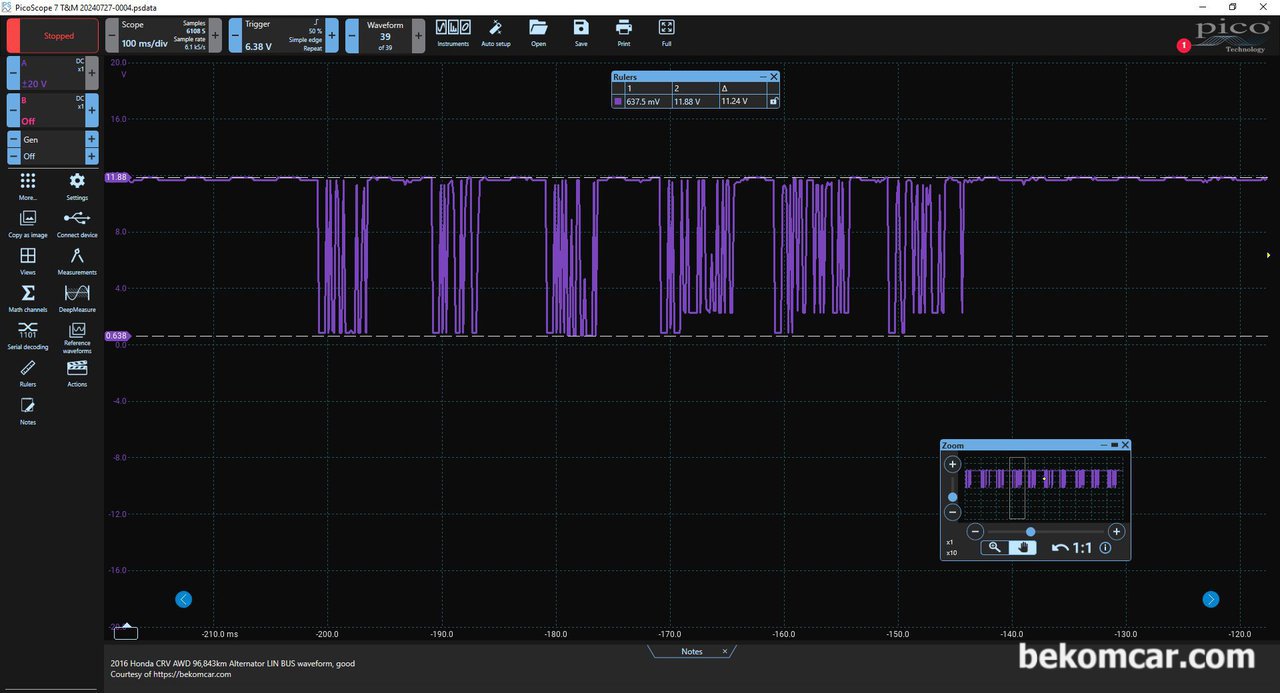Raise the Trigger level with plus
Viewport: 1280px width, 693px height.
click(x=332, y=36)
